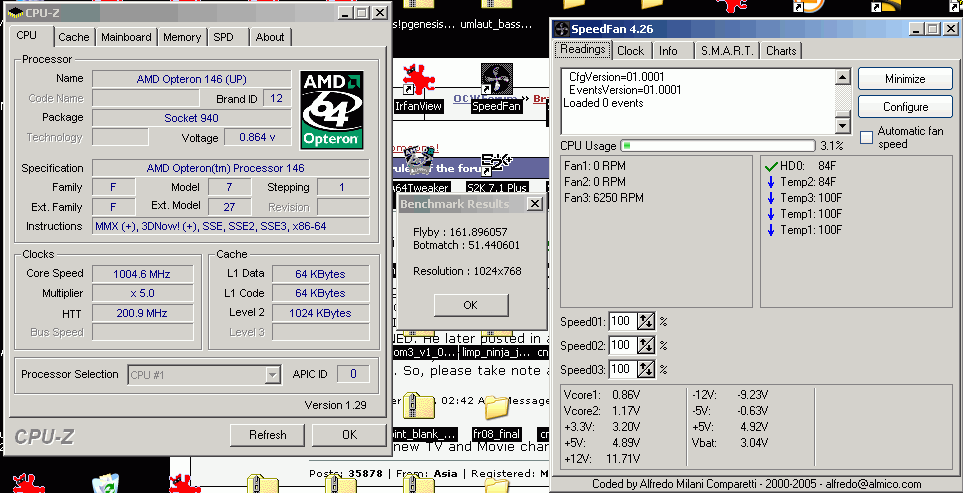This screenshot has width=963, height=493.
Task: Click the Temp3 blue down arrow icon
Action: (771, 198)
